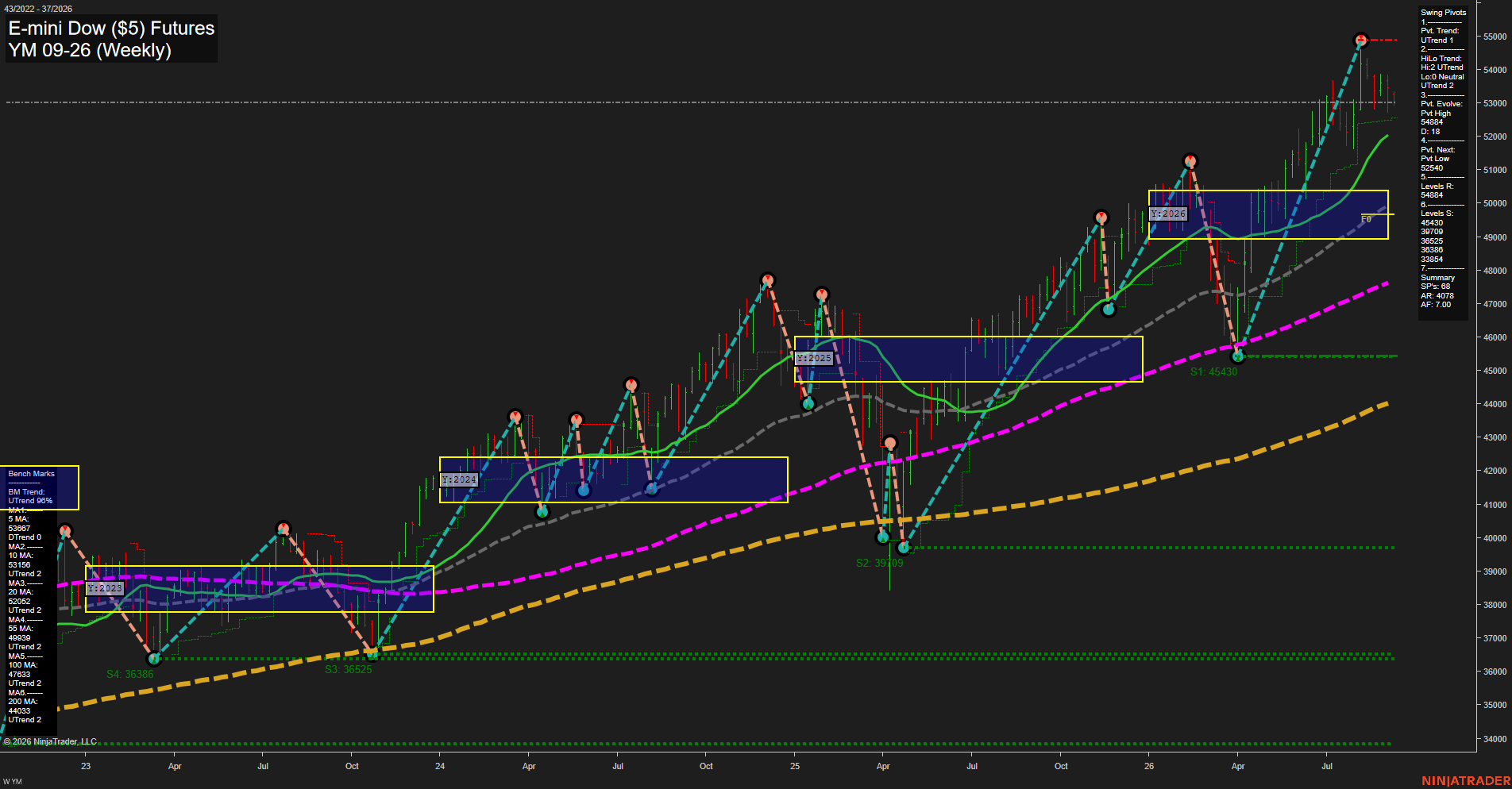This screenshot has width=1512, height=789.
Task: Click the F0 marker in the 2026 box
Action: coord(1366,219)
